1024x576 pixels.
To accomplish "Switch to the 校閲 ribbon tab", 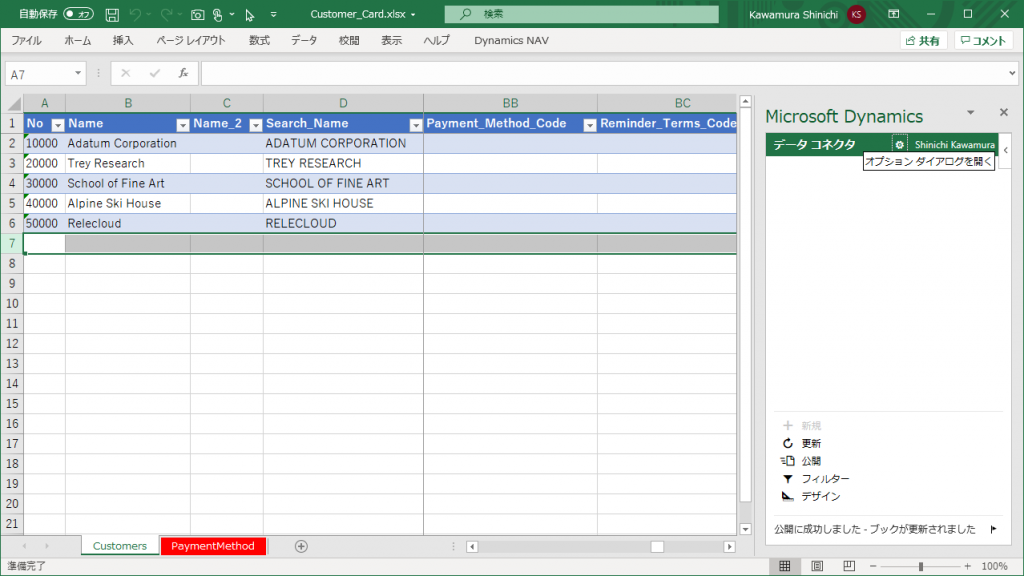I will [x=349, y=40].
